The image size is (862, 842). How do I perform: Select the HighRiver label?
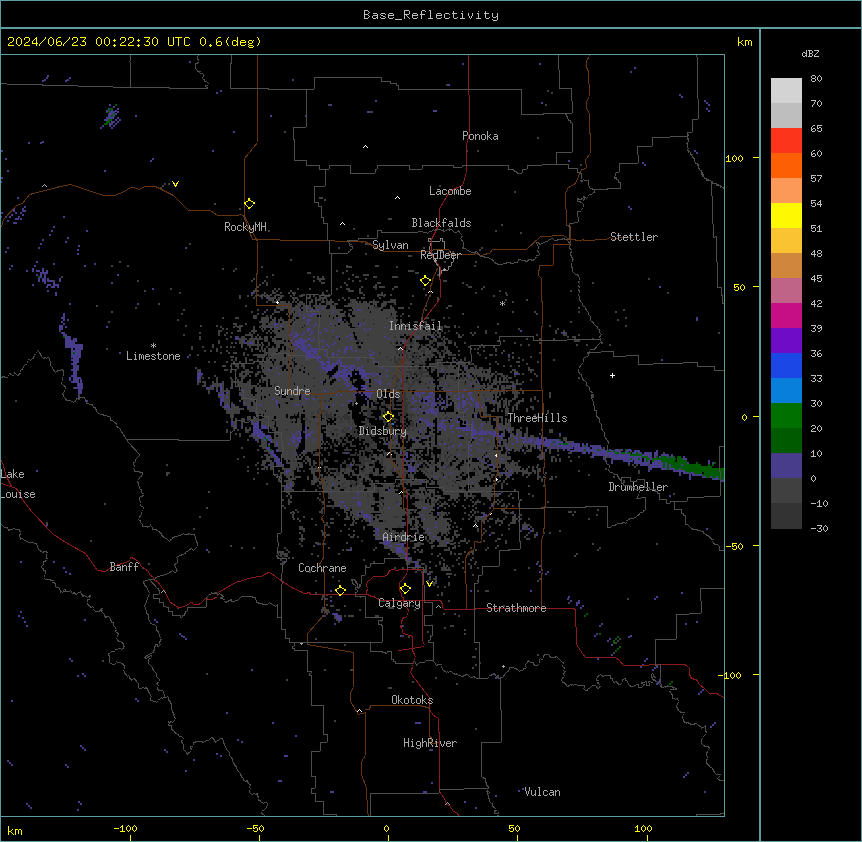(x=430, y=743)
